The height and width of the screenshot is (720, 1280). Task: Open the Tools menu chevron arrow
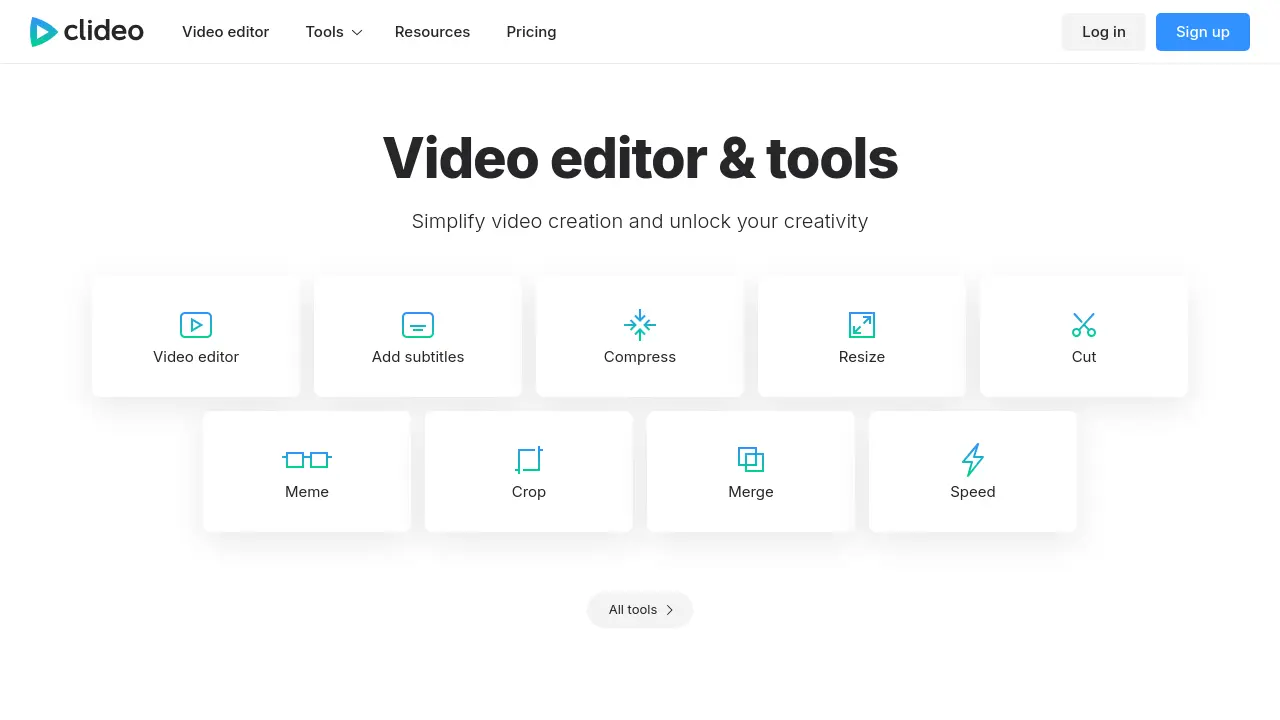[356, 33]
